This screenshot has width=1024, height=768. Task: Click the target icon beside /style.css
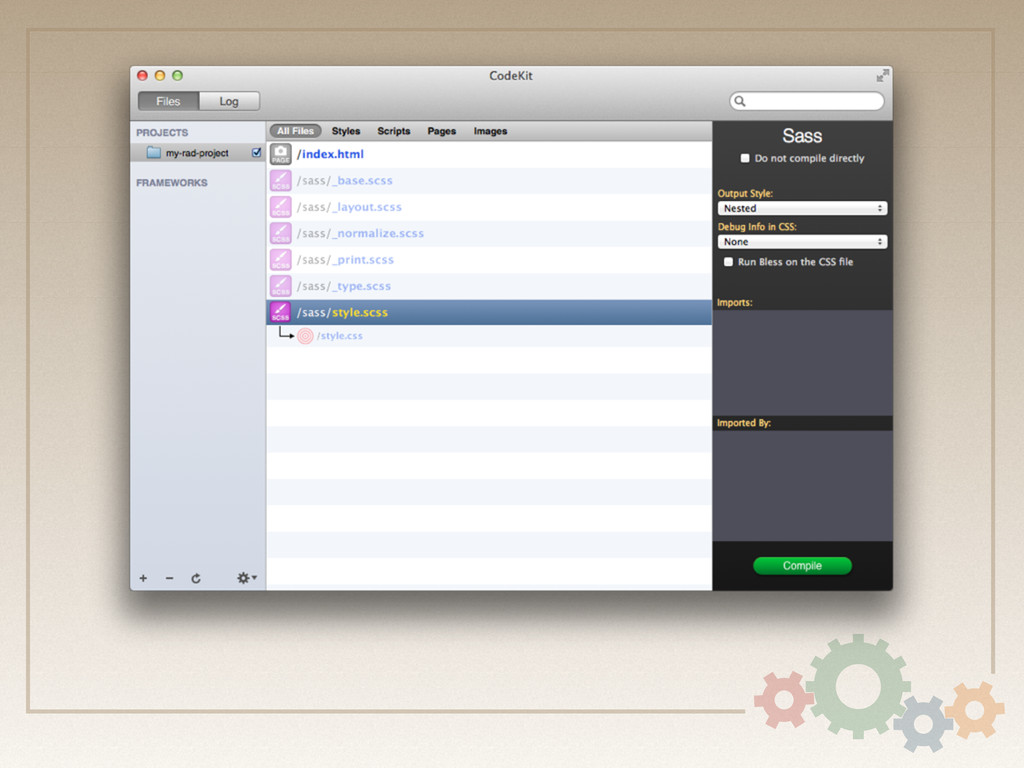(x=305, y=336)
